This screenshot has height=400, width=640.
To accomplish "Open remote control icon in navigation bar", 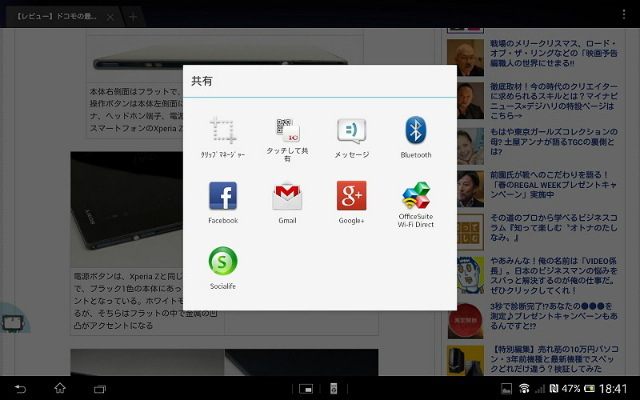I will point(333,389).
